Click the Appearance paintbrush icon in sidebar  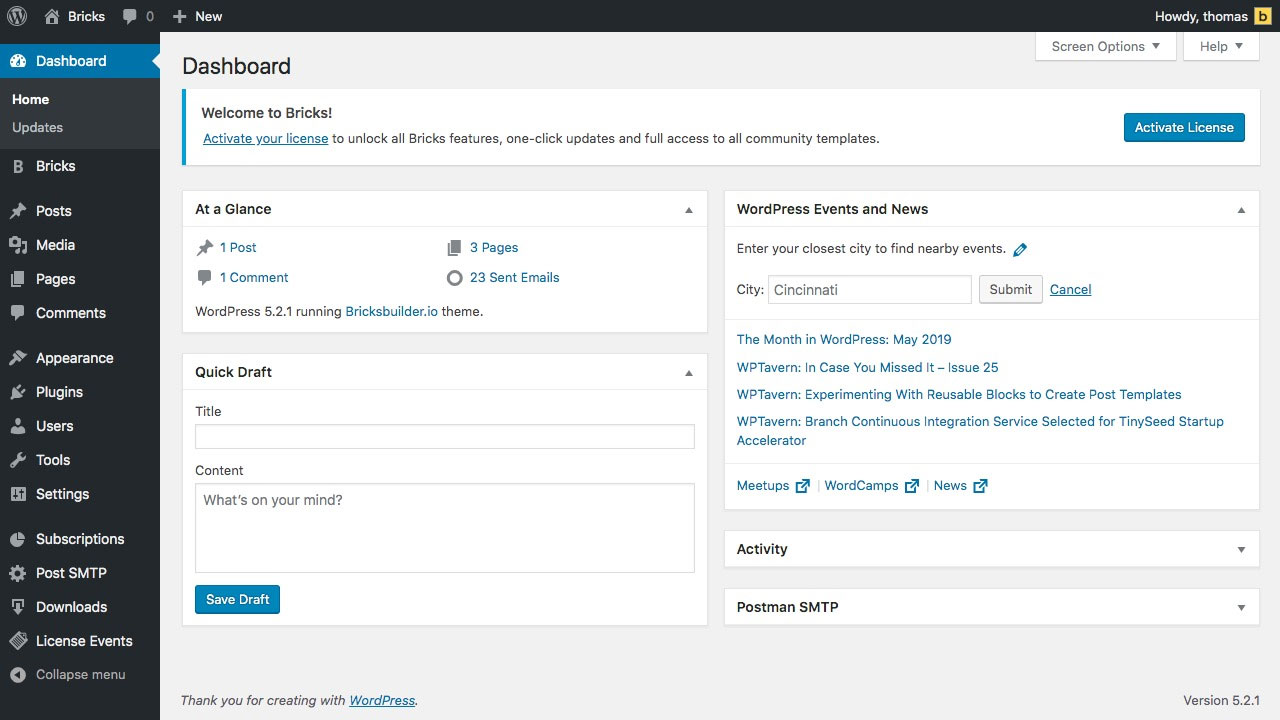coord(18,358)
